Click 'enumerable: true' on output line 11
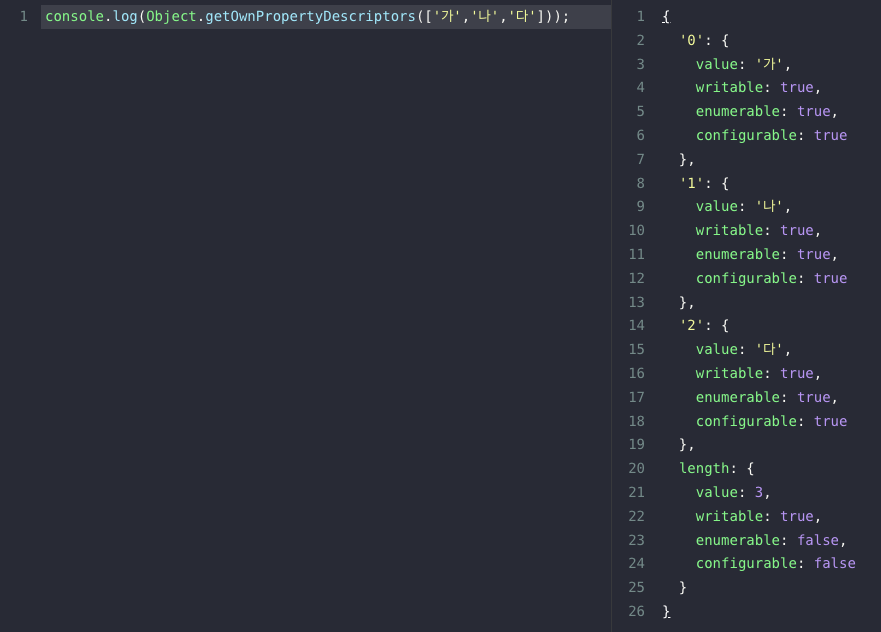The height and width of the screenshot is (632, 881). (763, 254)
